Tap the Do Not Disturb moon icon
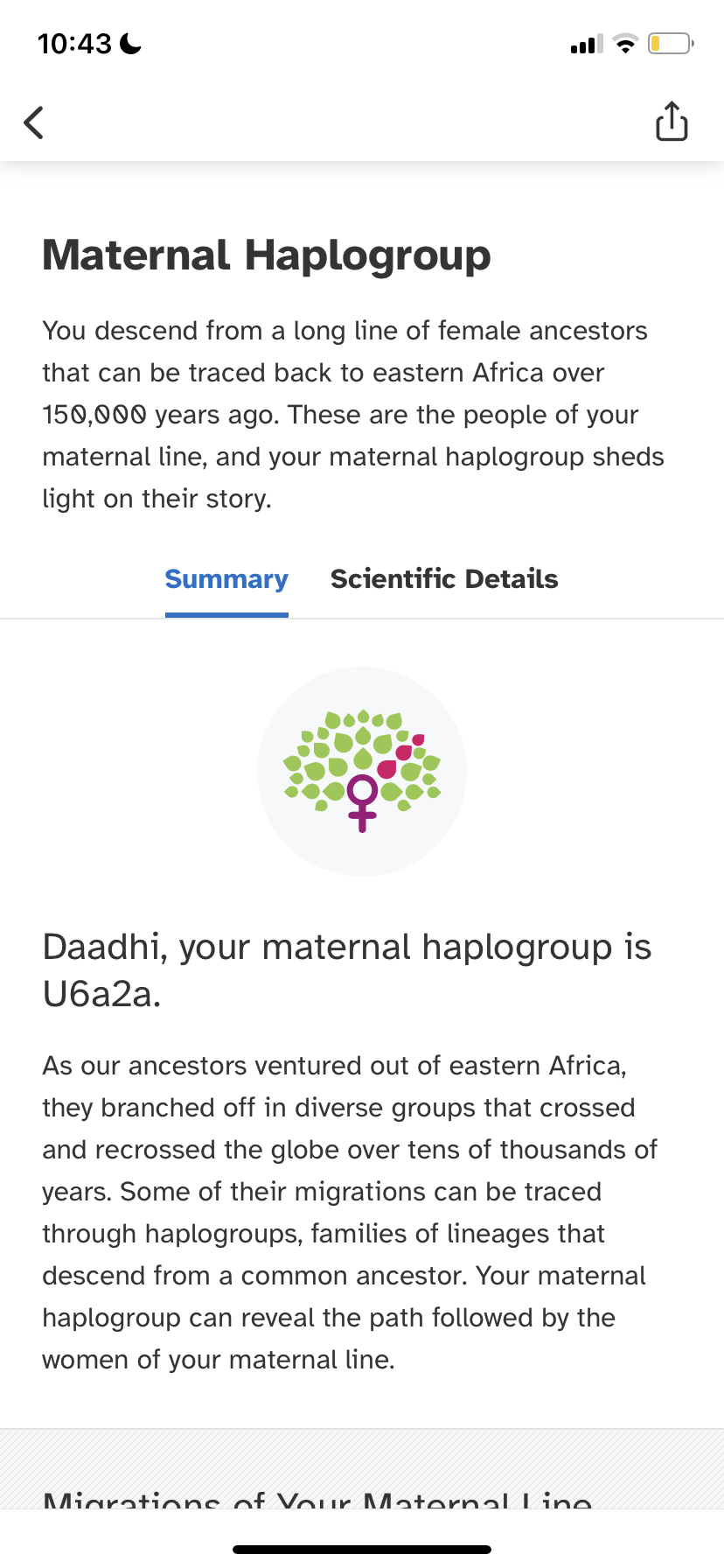724x1568 pixels. 130,44
